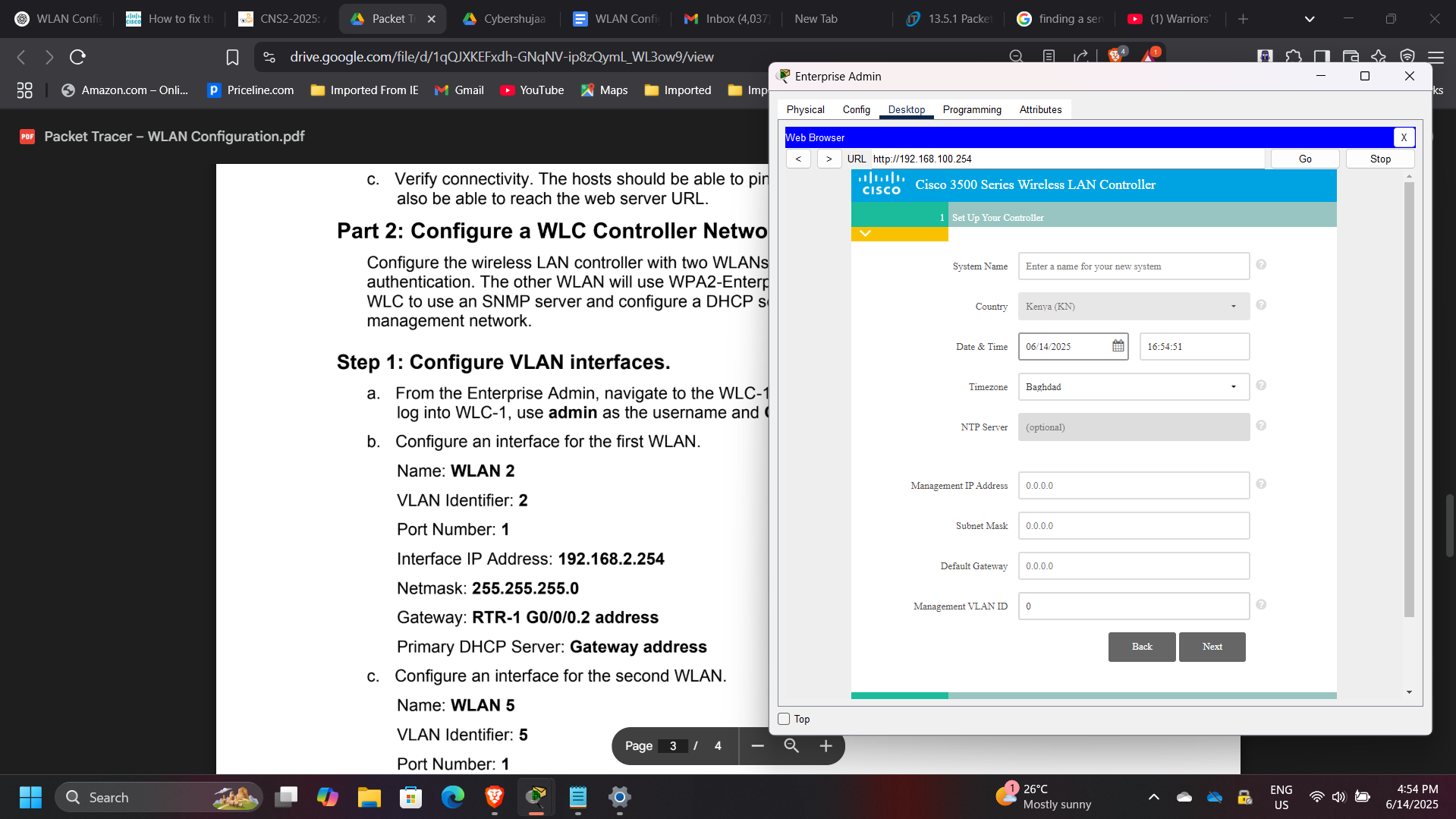Click the green progress bar below the wizard
Viewport: 1456px width, 819px height.
(x=899, y=695)
